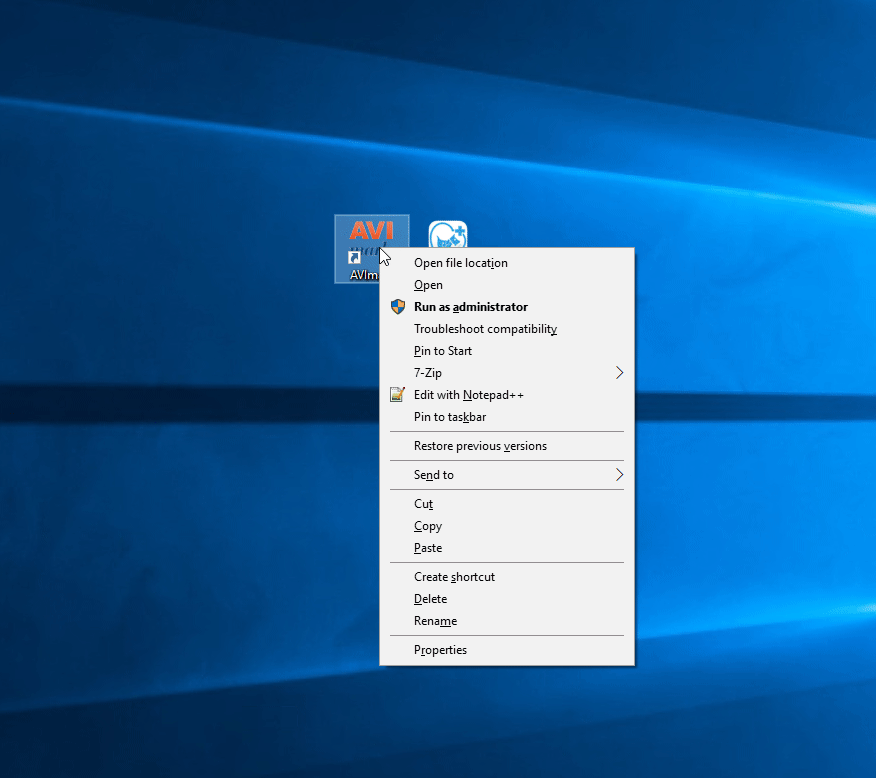Click the Notepad++ icon in the context menu
Screen dimensions: 876x778
(397, 394)
